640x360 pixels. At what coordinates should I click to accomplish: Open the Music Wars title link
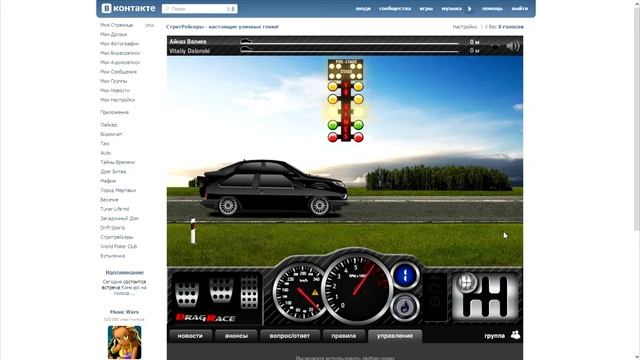pyautogui.click(x=124, y=312)
